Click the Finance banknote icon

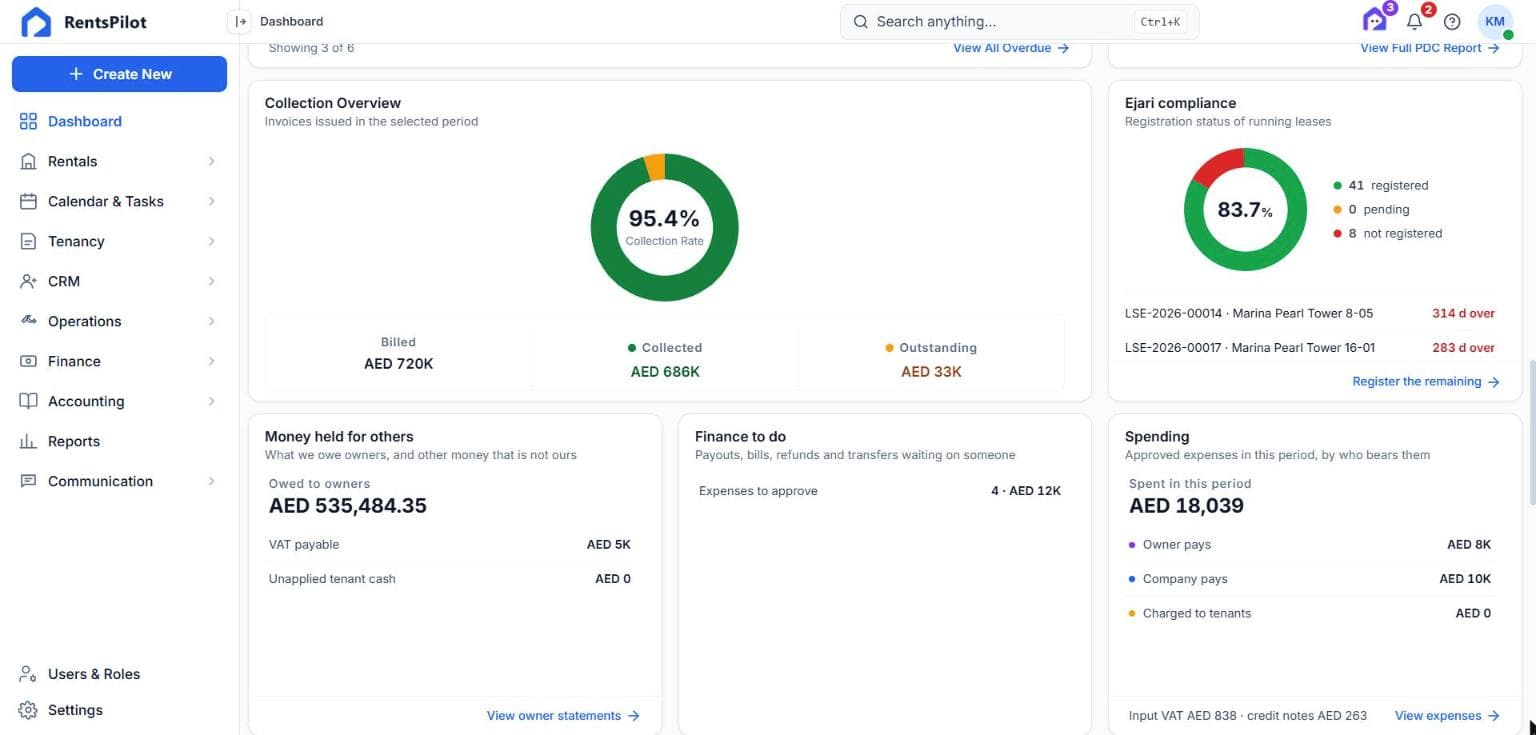(28, 361)
